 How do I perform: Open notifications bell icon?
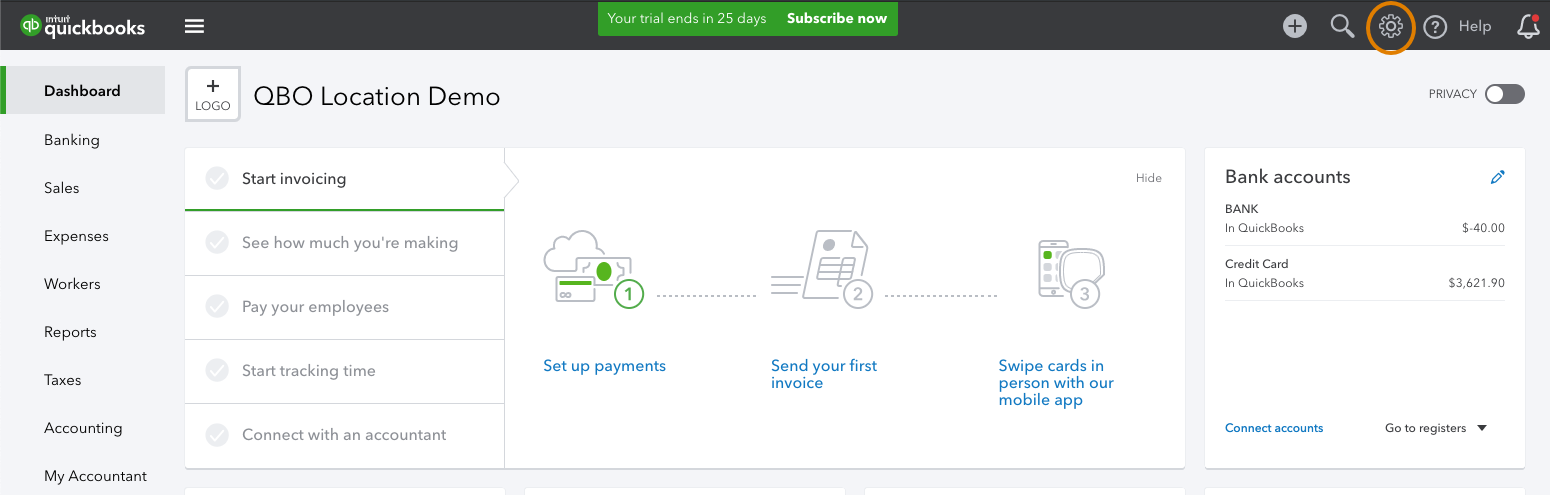1528,27
